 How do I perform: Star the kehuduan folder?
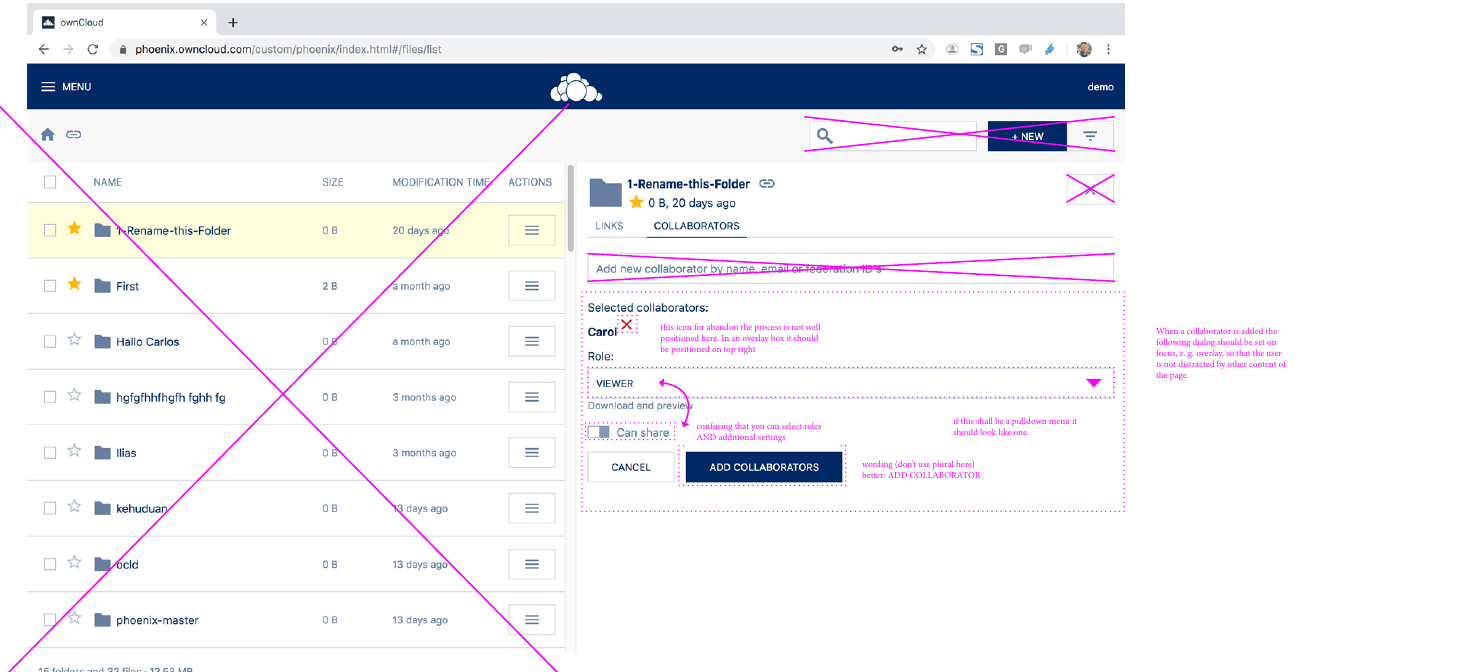click(x=74, y=507)
